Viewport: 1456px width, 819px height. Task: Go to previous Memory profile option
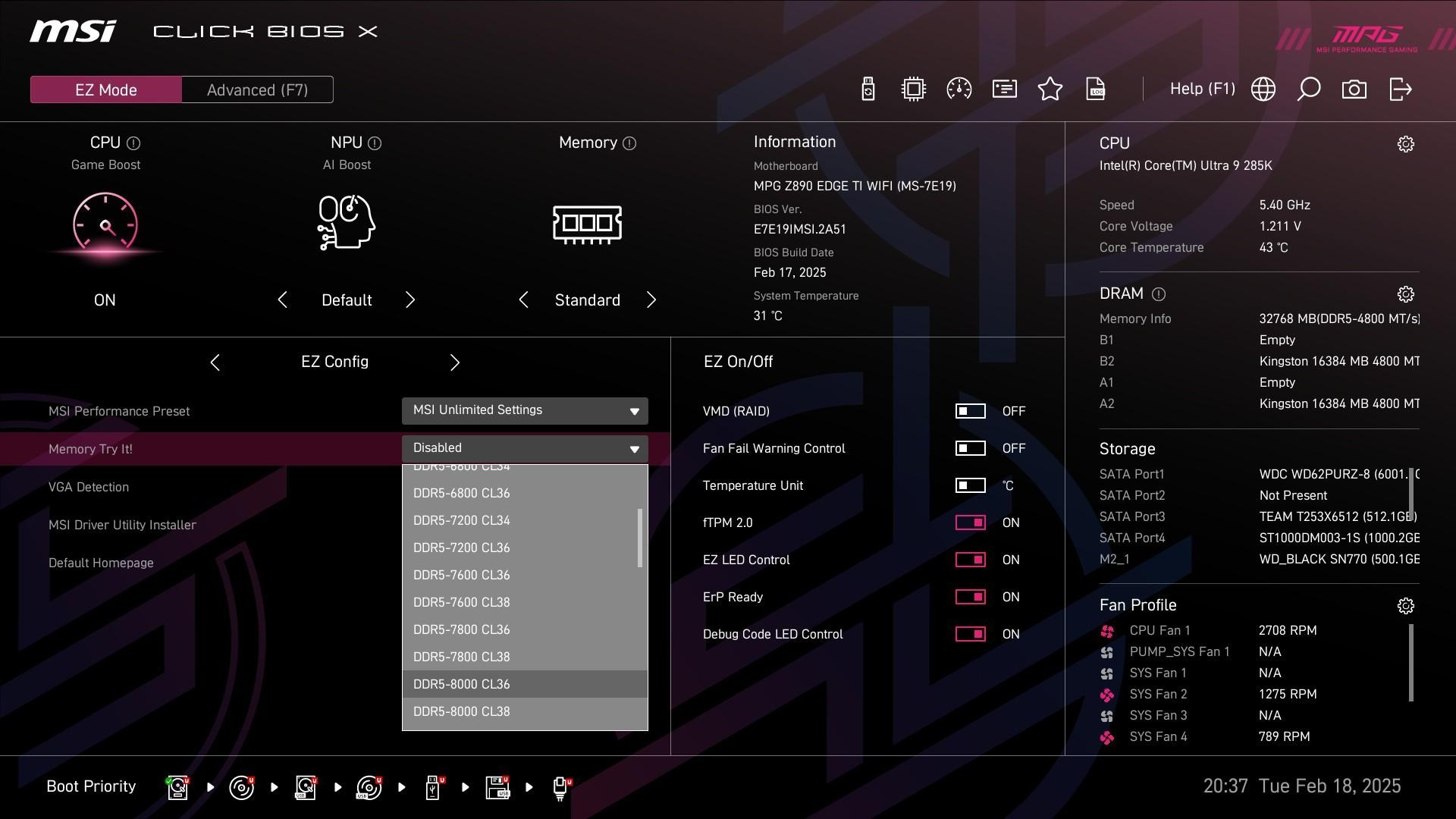pos(523,300)
